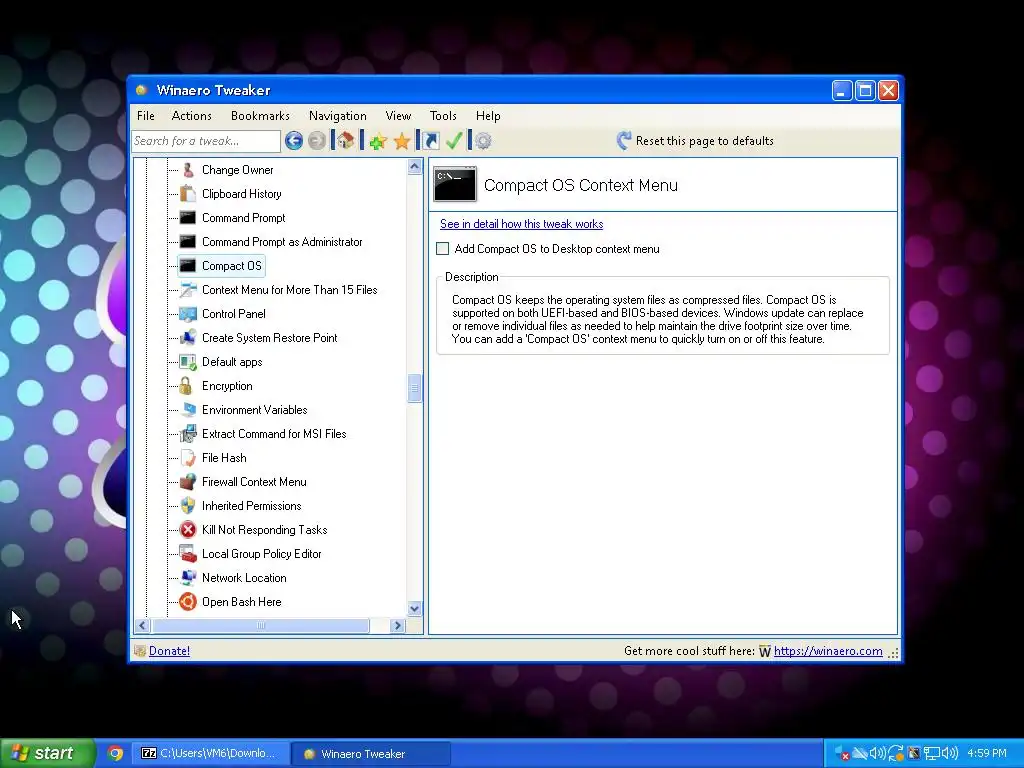Click the tree scroll up arrow
1024x768 pixels.
(x=415, y=167)
